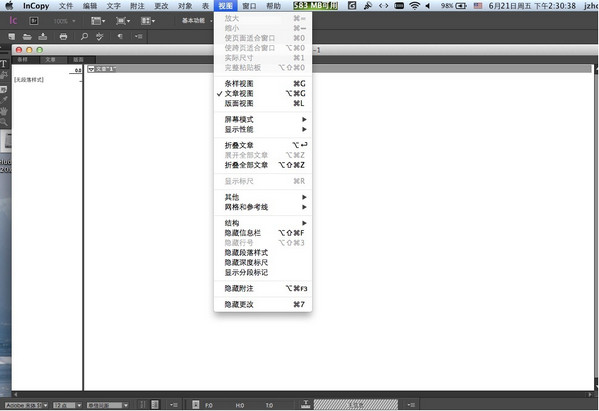The width and height of the screenshot is (599, 411).
Task: Open the 窗口 menu in the menu bar
Action: (249, 6)
